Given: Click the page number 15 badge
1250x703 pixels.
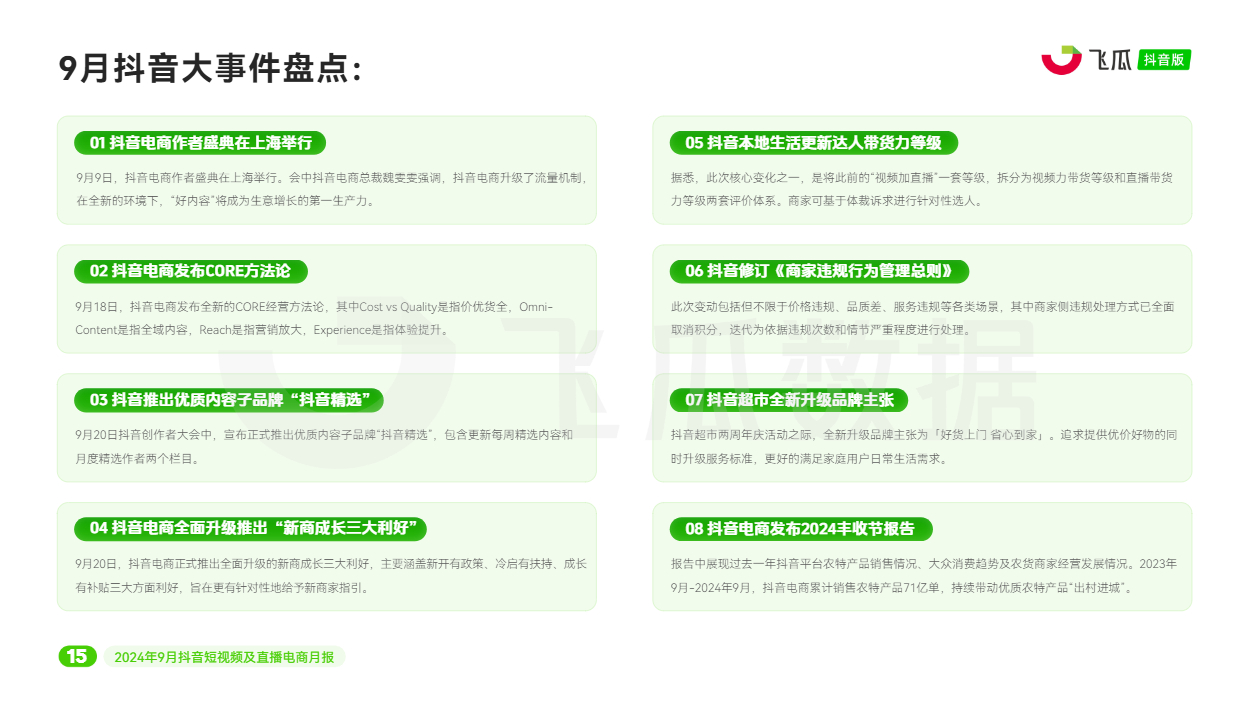Looking at the screenshot, I should point(77,657).
